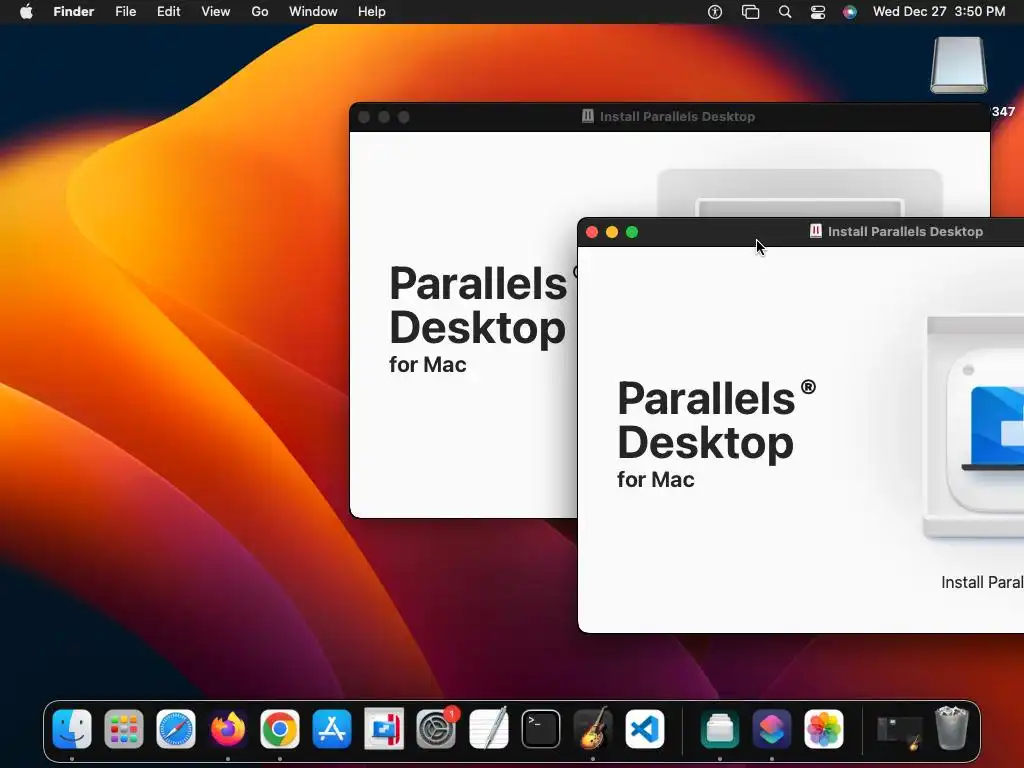Open Control Center from the menu bar

[818, 12]
